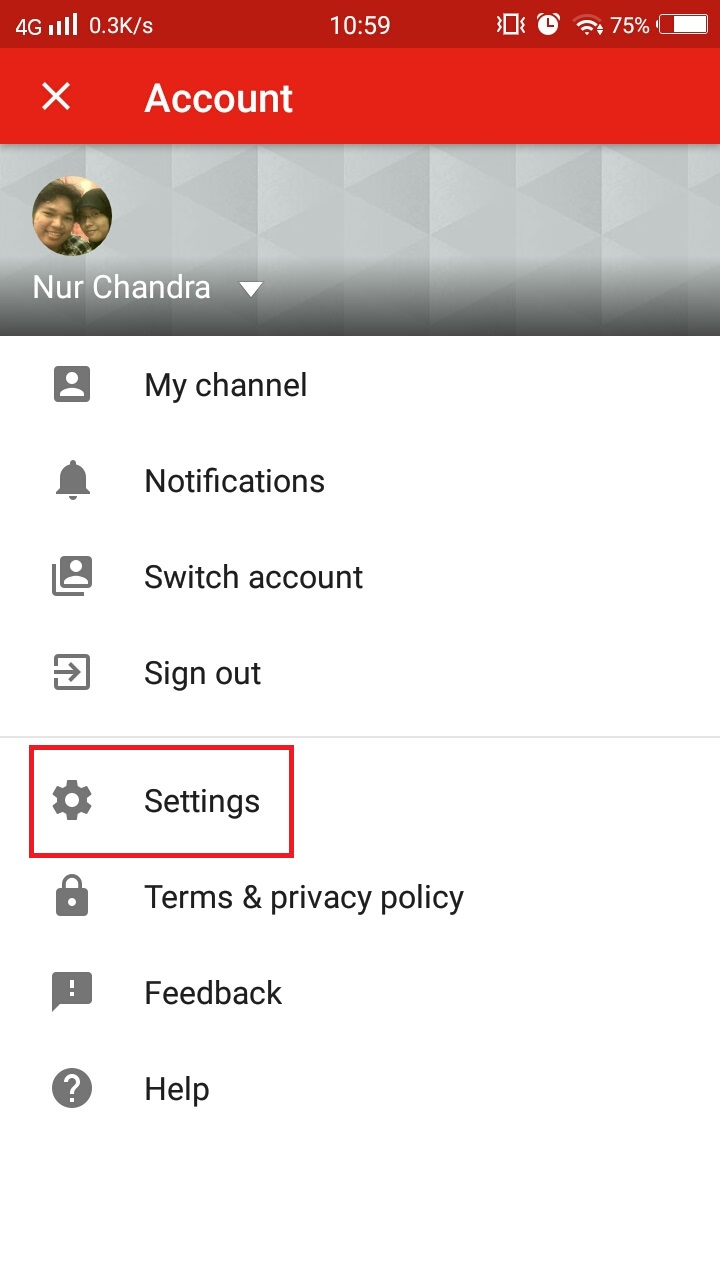Open the My channel menu item
The width and height of the screenshot is (720, 1280).
tap(226, 385)
